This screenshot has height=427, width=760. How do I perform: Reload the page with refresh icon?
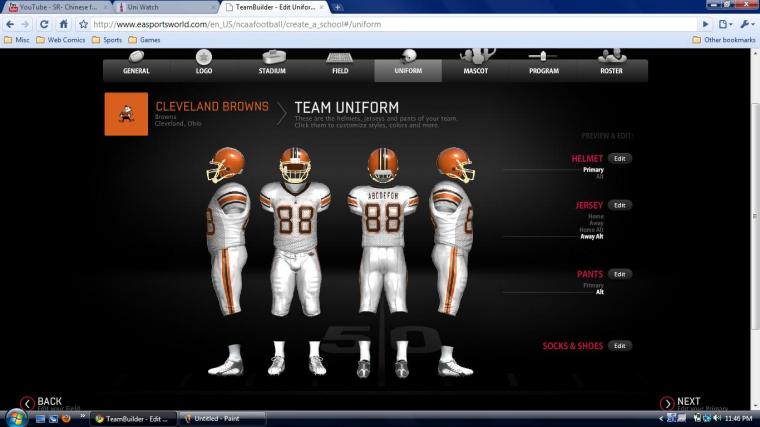click(x=44, y=24)
